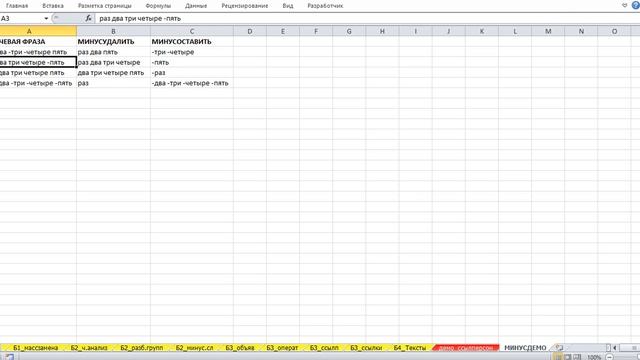Viewport: 640px width, 360px height.
Task: Select cell B5 containing 'раз'
Action: click(113, 83)
